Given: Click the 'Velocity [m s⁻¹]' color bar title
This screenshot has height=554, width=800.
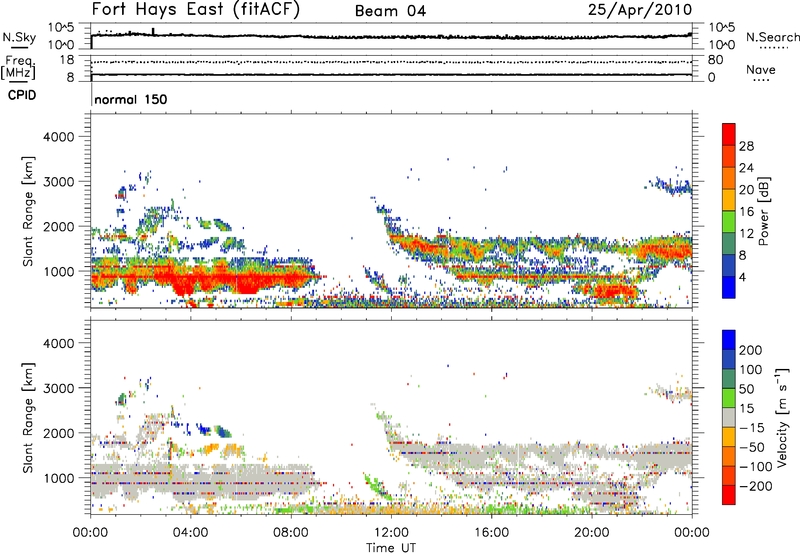Looking at the screenshot, I should pyautogui.click(x=782, y=418).
